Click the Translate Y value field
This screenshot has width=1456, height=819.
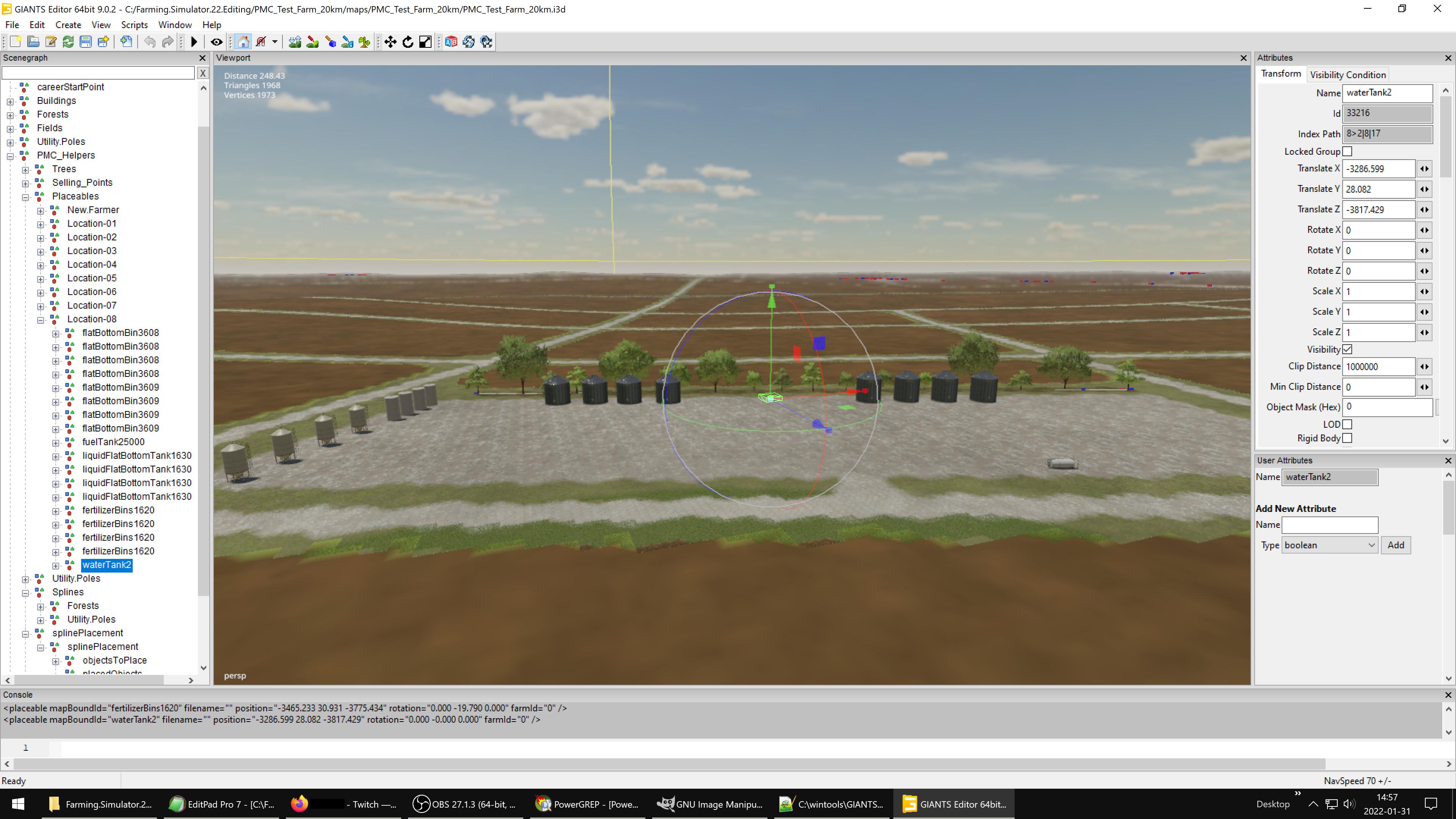pyautogui.click(x=1379, y=189)
